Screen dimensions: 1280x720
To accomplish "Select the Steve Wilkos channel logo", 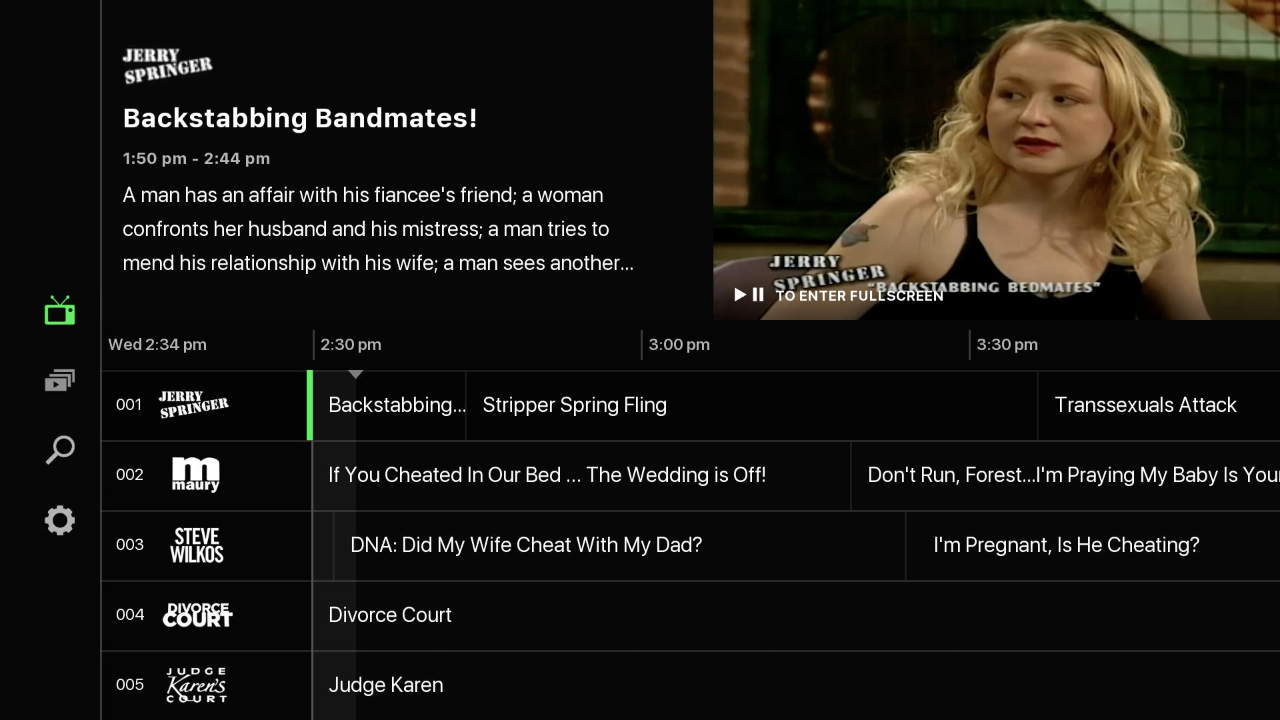I will pos(196,545).
